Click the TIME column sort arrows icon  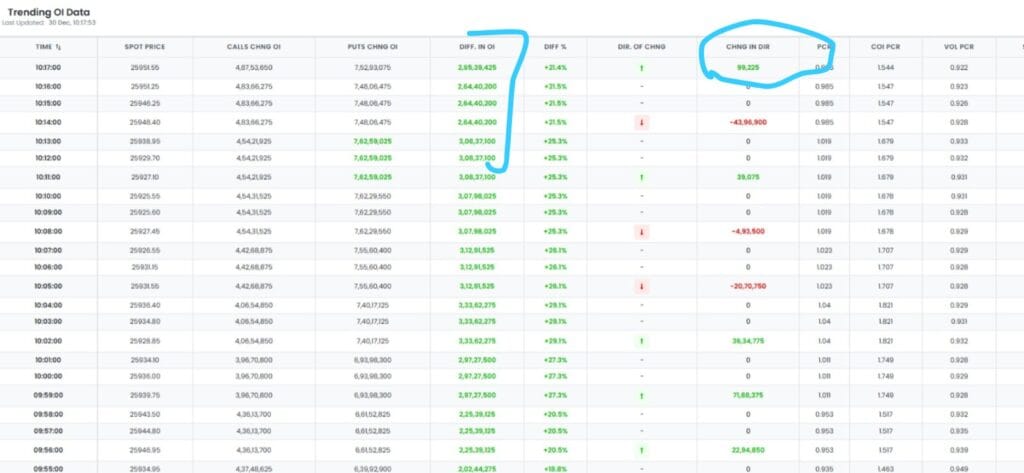click(x=58, y=47)
